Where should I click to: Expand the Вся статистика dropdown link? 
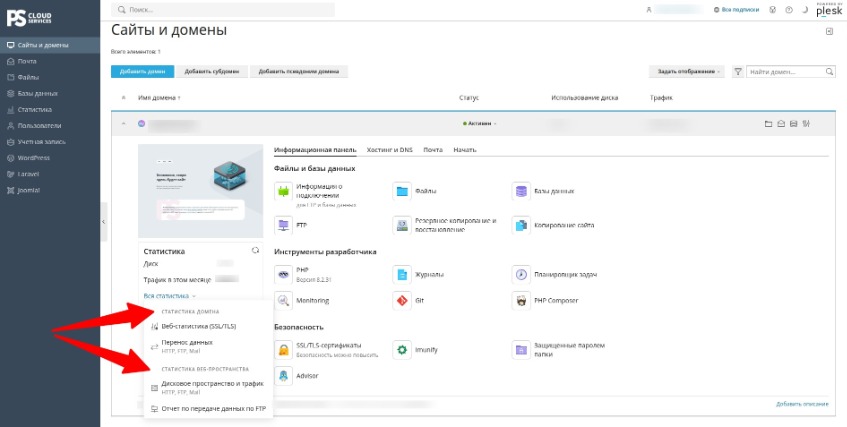(x=170, y=296)
